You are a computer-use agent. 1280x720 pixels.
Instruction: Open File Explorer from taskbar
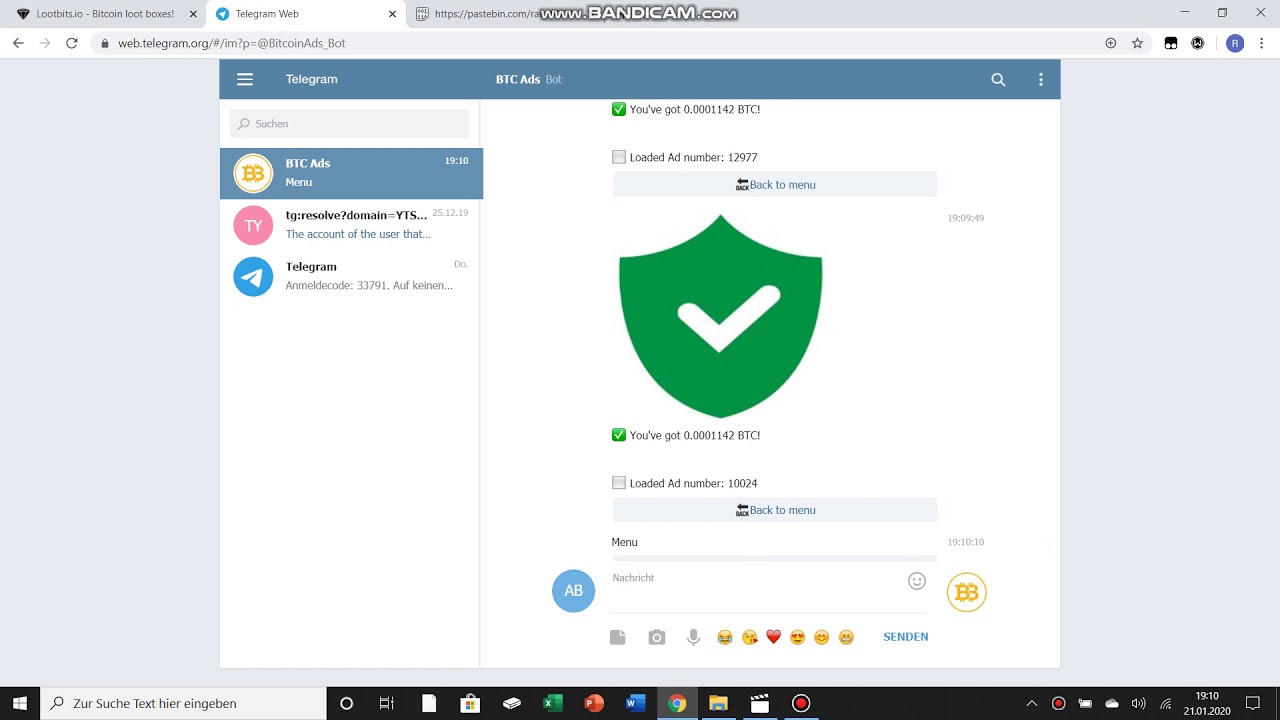click(718, 703)
